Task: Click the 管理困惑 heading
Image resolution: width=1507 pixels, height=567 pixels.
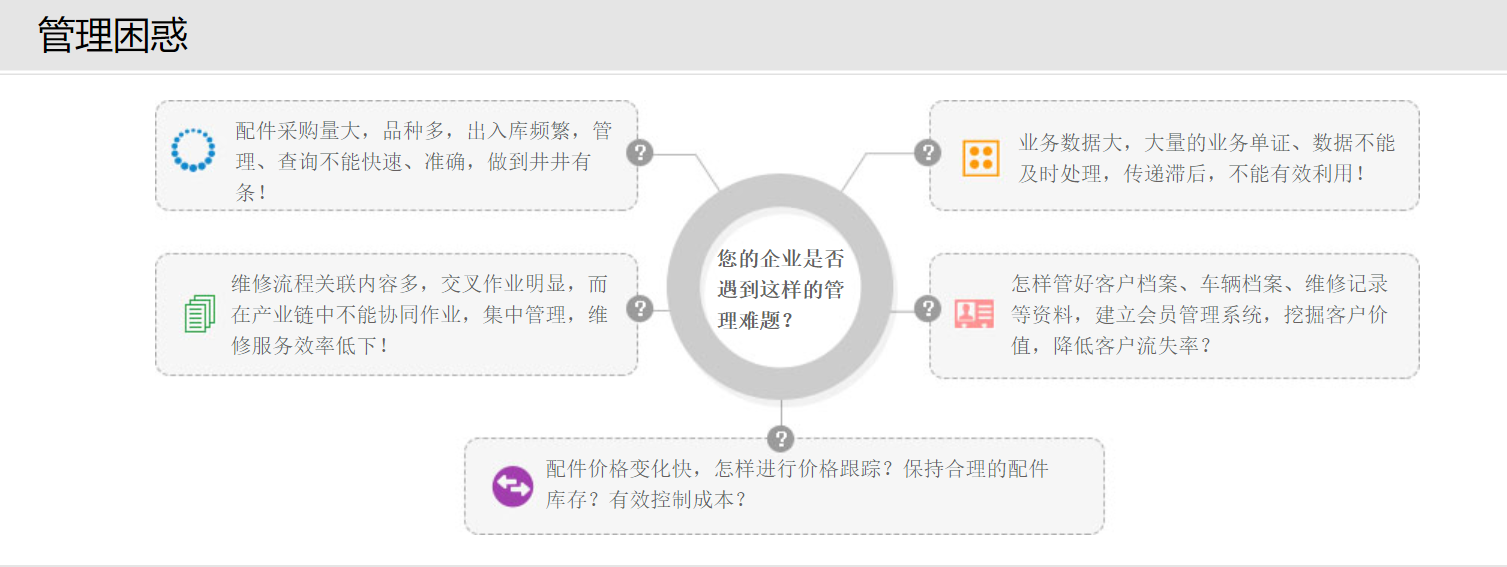Action: [113, 35]
